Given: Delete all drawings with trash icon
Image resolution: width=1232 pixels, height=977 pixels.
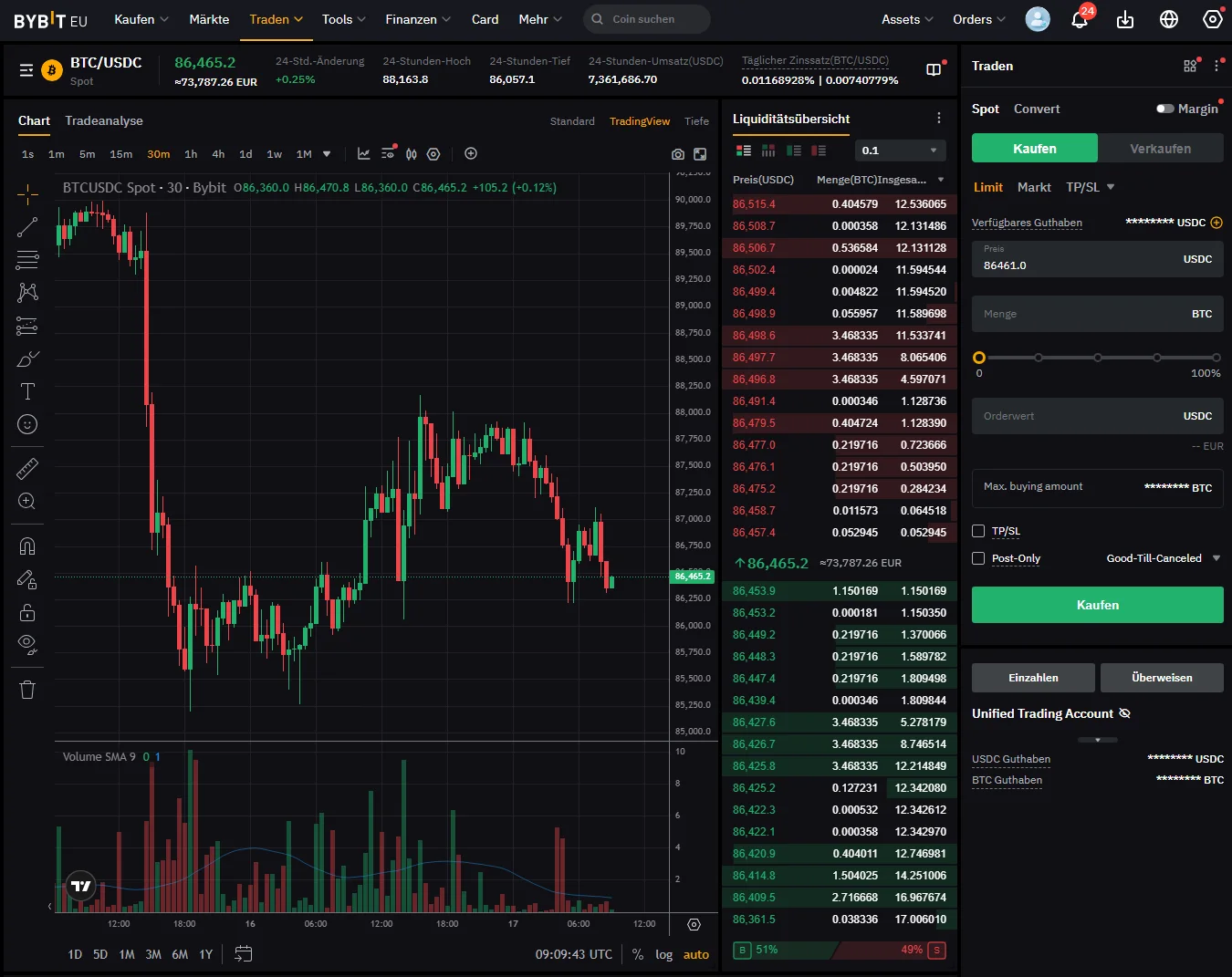Looking at the screenshot, I should (27, 690).
